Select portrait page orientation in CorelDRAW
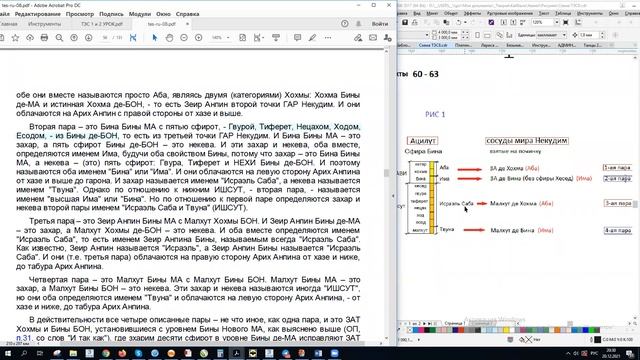Image resolution: width=640 pixels, height=360 pixels. (x=478, y=35)
